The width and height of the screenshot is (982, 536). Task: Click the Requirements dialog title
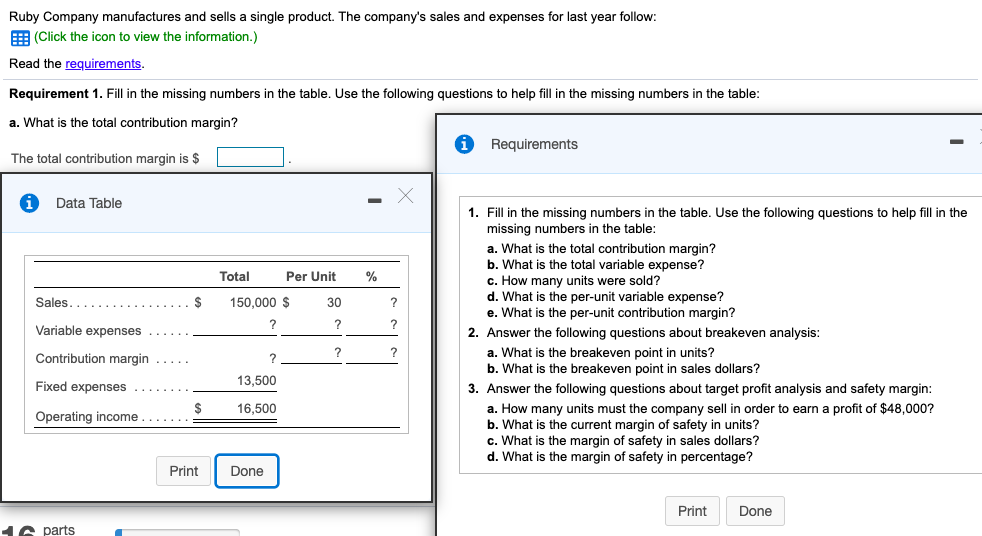(x=534, y=144)
